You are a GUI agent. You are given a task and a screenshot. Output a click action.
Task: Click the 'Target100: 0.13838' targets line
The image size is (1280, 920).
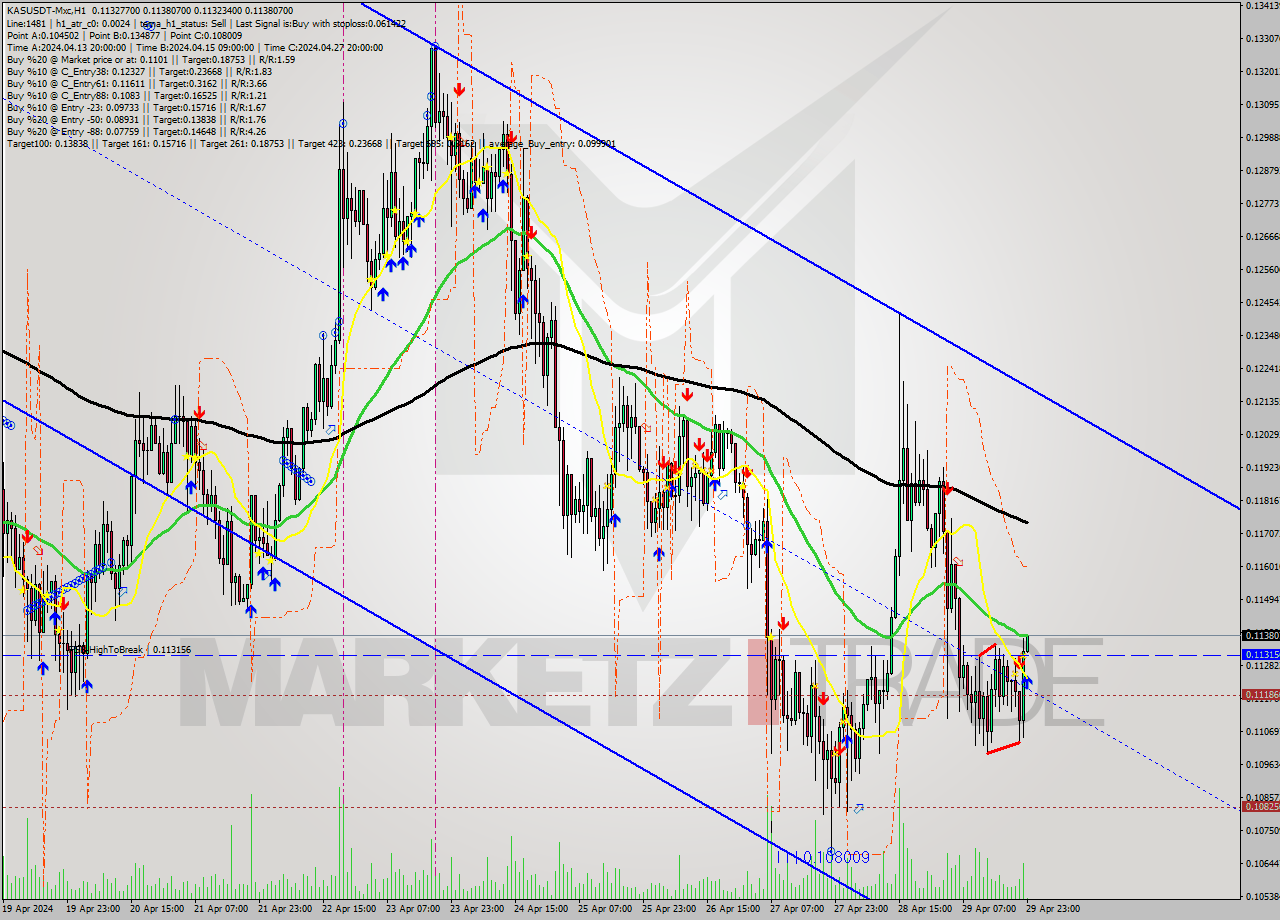tap(310, 144)
